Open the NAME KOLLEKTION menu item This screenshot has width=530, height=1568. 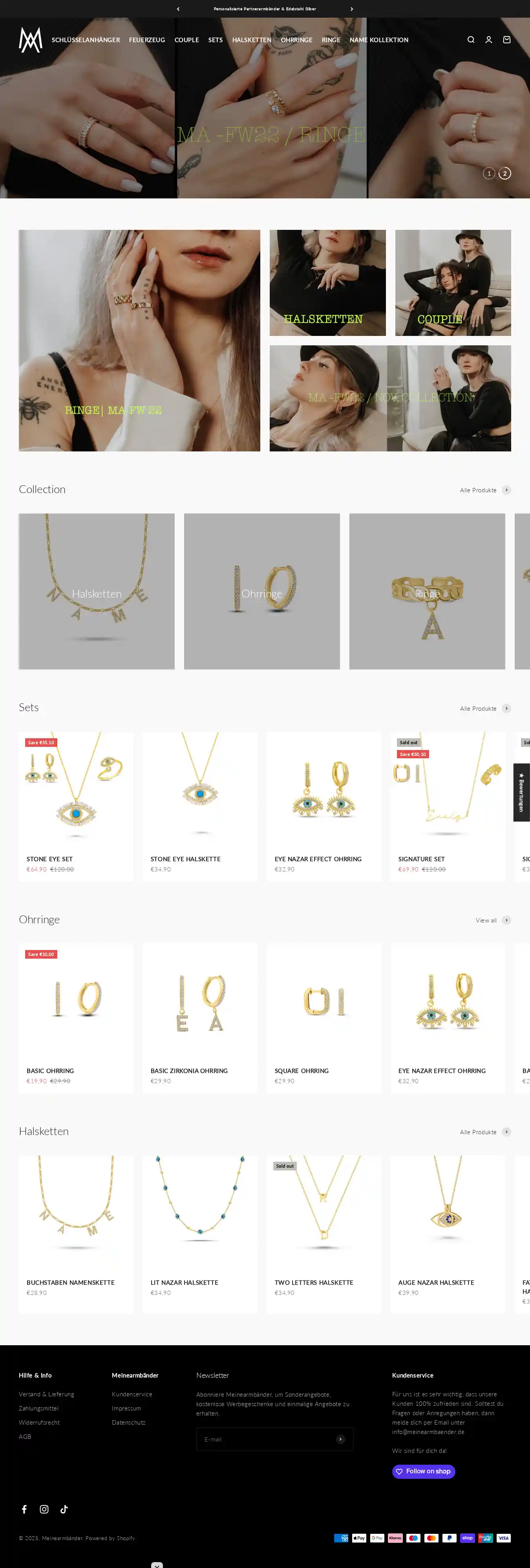pos(379,40)
